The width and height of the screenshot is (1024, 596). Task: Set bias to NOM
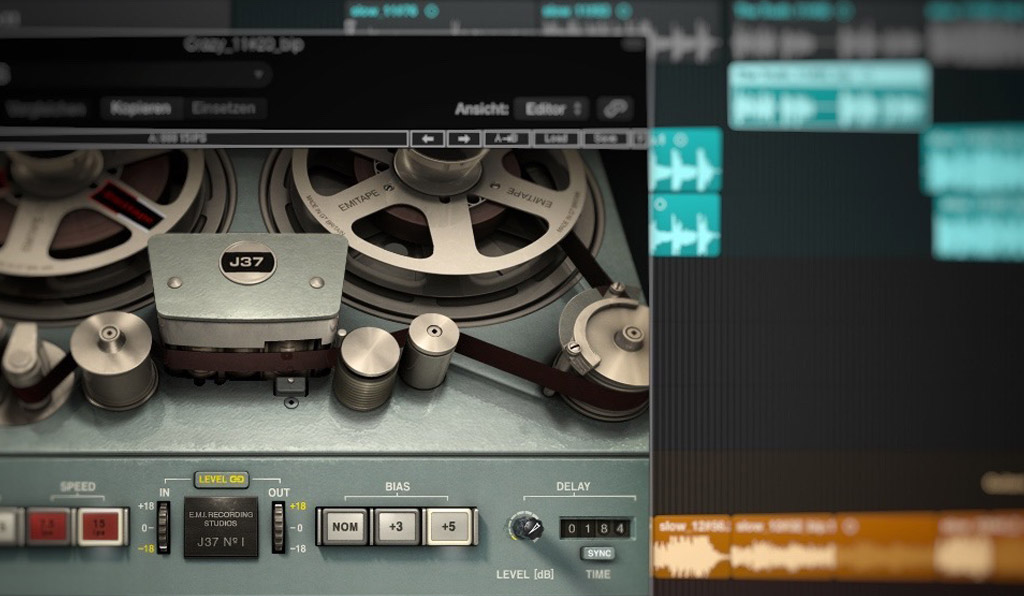344,526
